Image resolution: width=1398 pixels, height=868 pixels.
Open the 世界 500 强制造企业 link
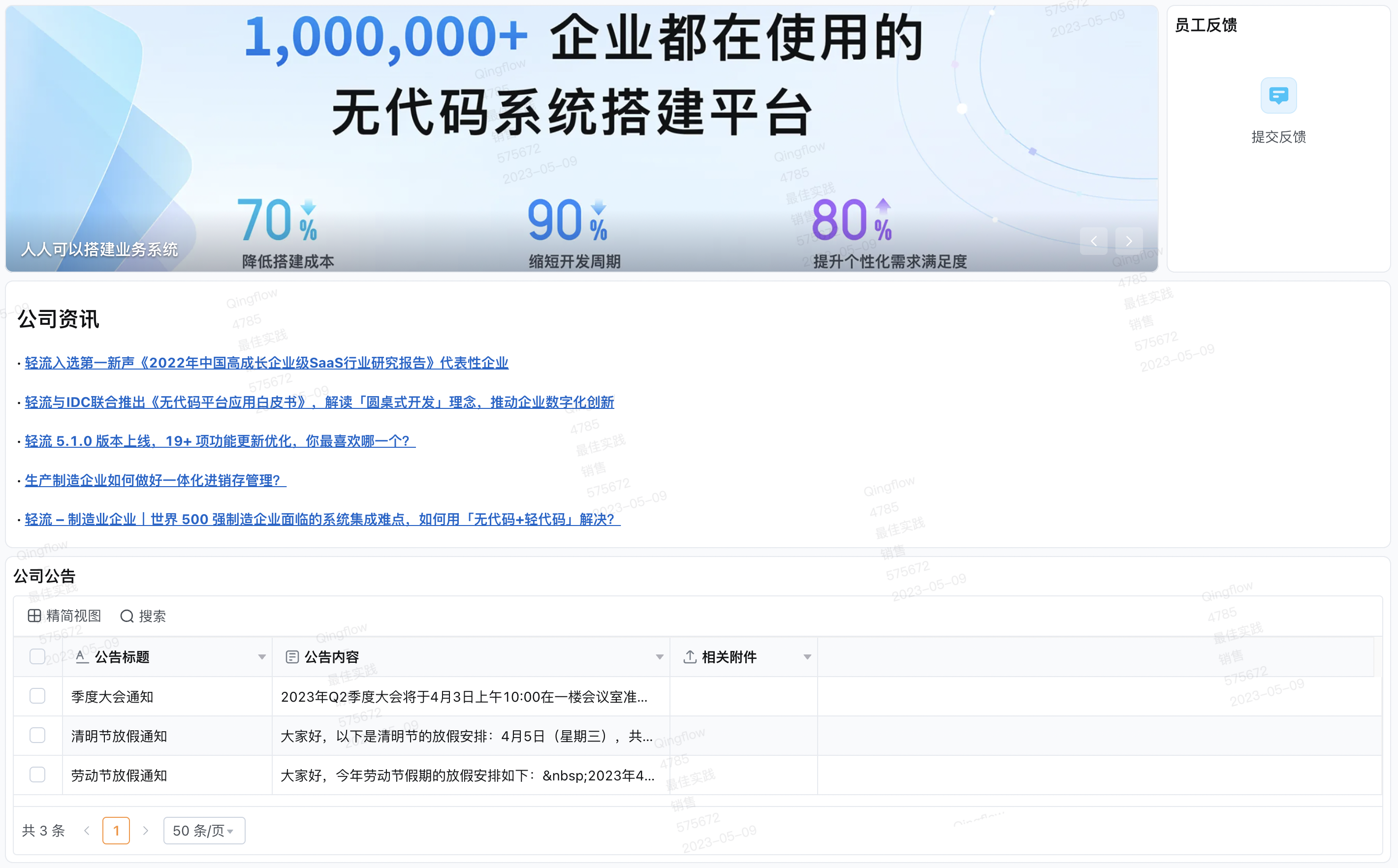pyautogui.click(x=322, y=519)
